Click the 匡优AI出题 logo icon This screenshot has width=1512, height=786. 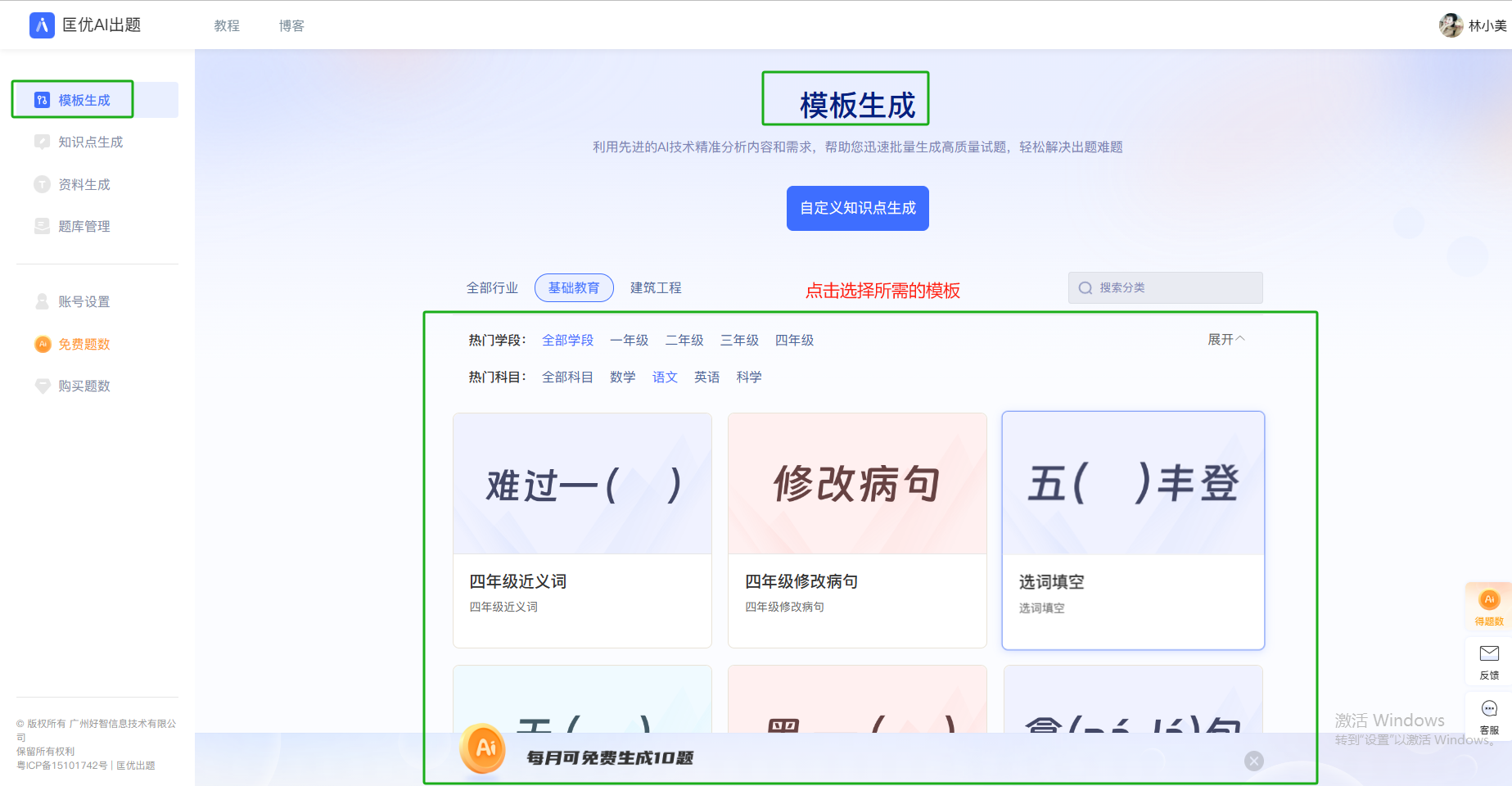[42, 25]
